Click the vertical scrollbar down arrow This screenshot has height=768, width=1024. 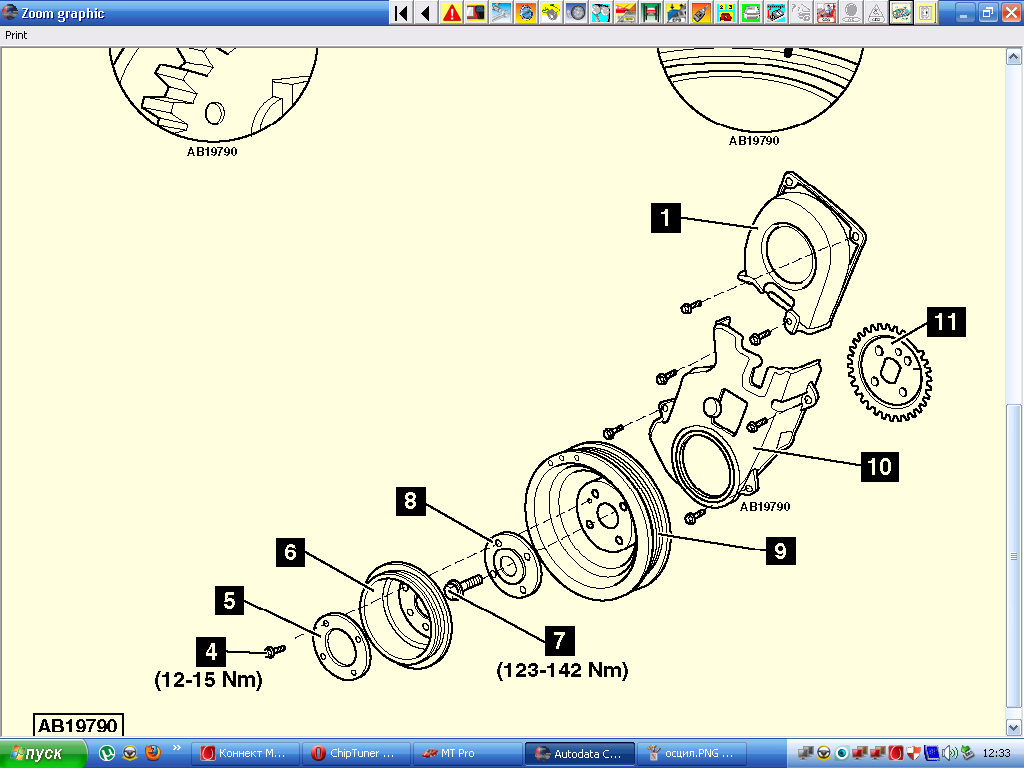(x=1014, y=726)
